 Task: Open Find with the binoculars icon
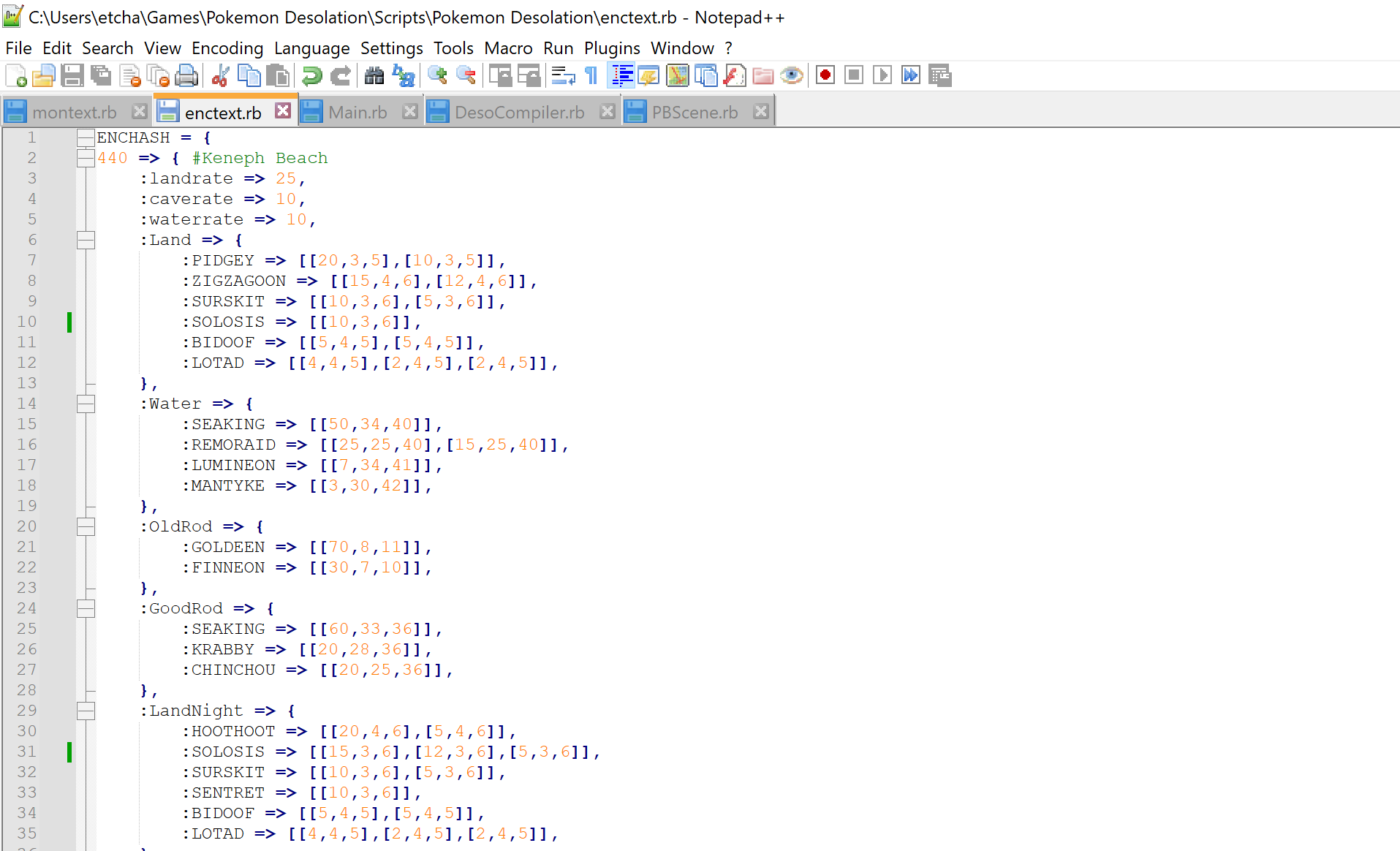[374, 75]
